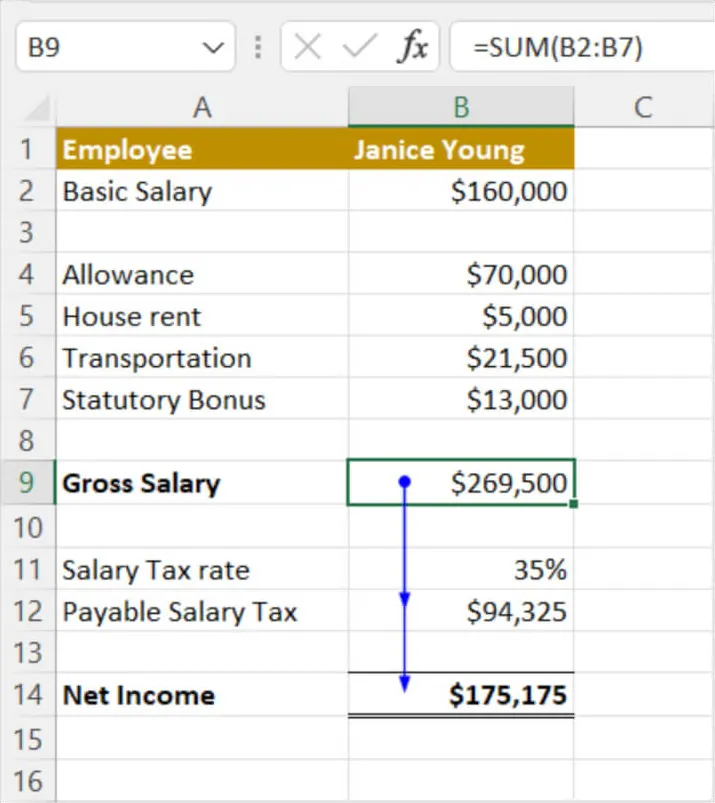Select row 14 header
Viewport: 715px width, 803px height.
pos(27,695)
